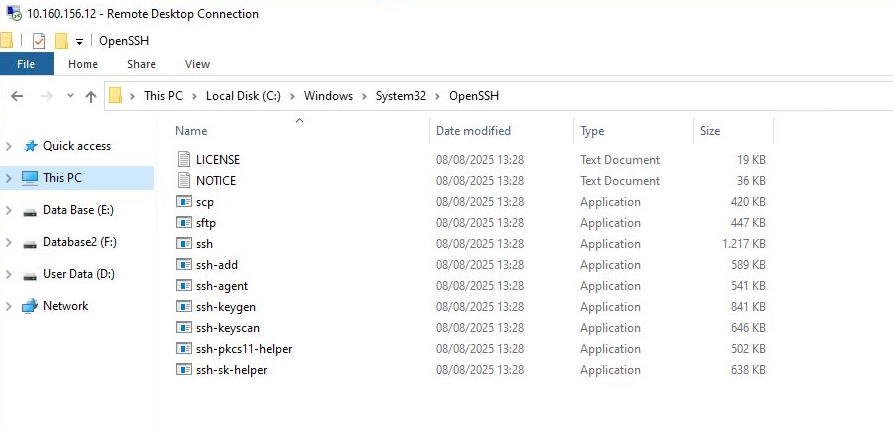Click the Database2 (F:) drive icon
This screenshot has width=893, height=430.
30,244
